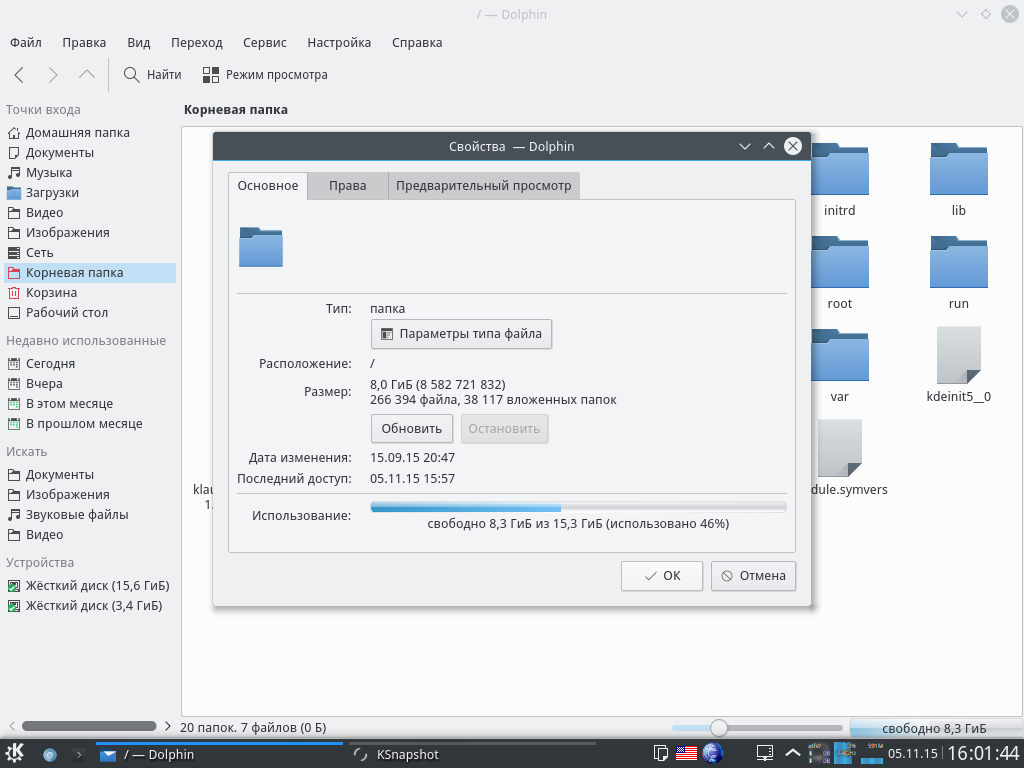
Task: Open Жёсткий диск (3,4 ГиБ) device
Action: coord(88,606)
